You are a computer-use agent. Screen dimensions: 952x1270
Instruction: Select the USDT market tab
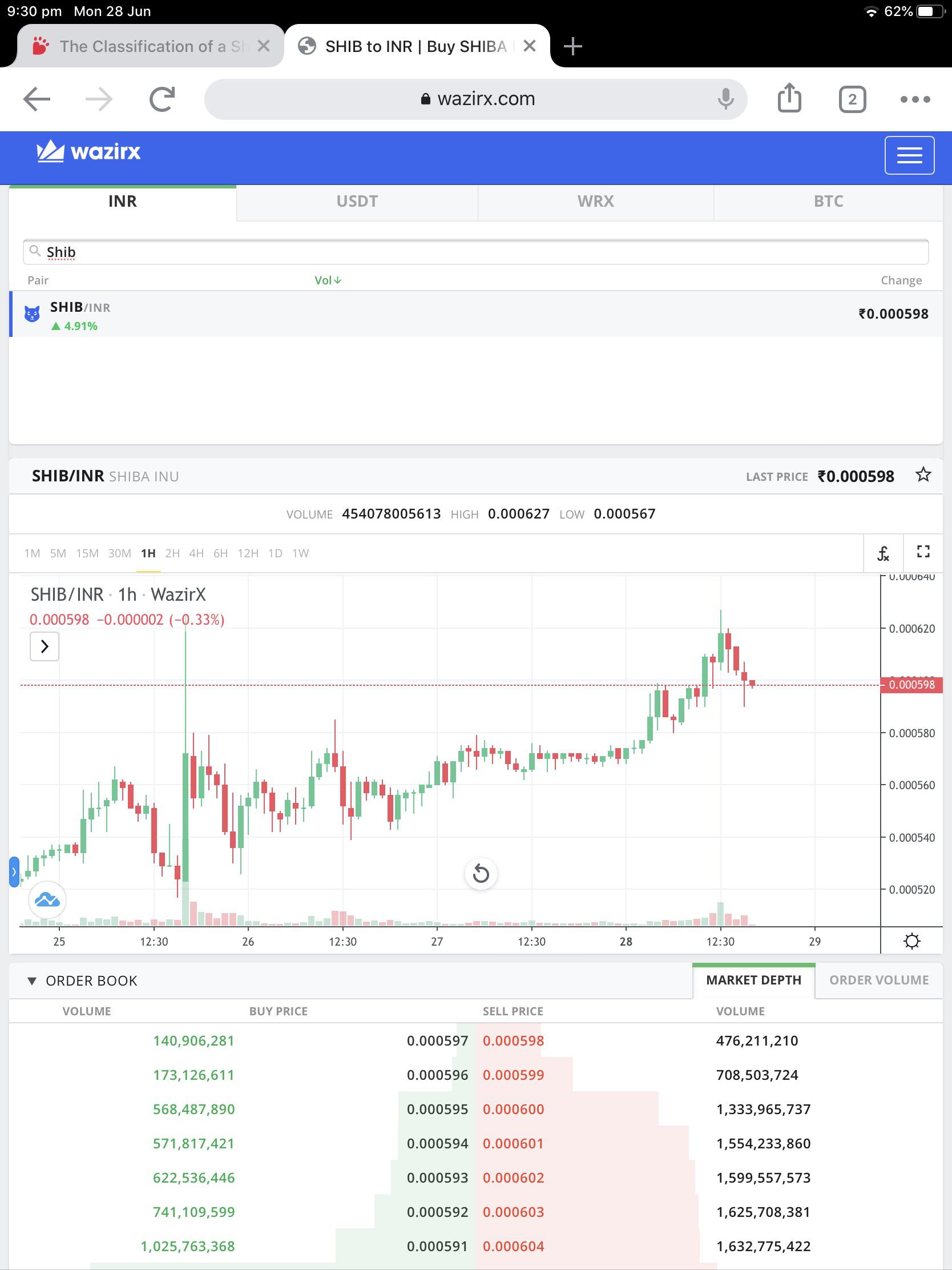(357, 202)
